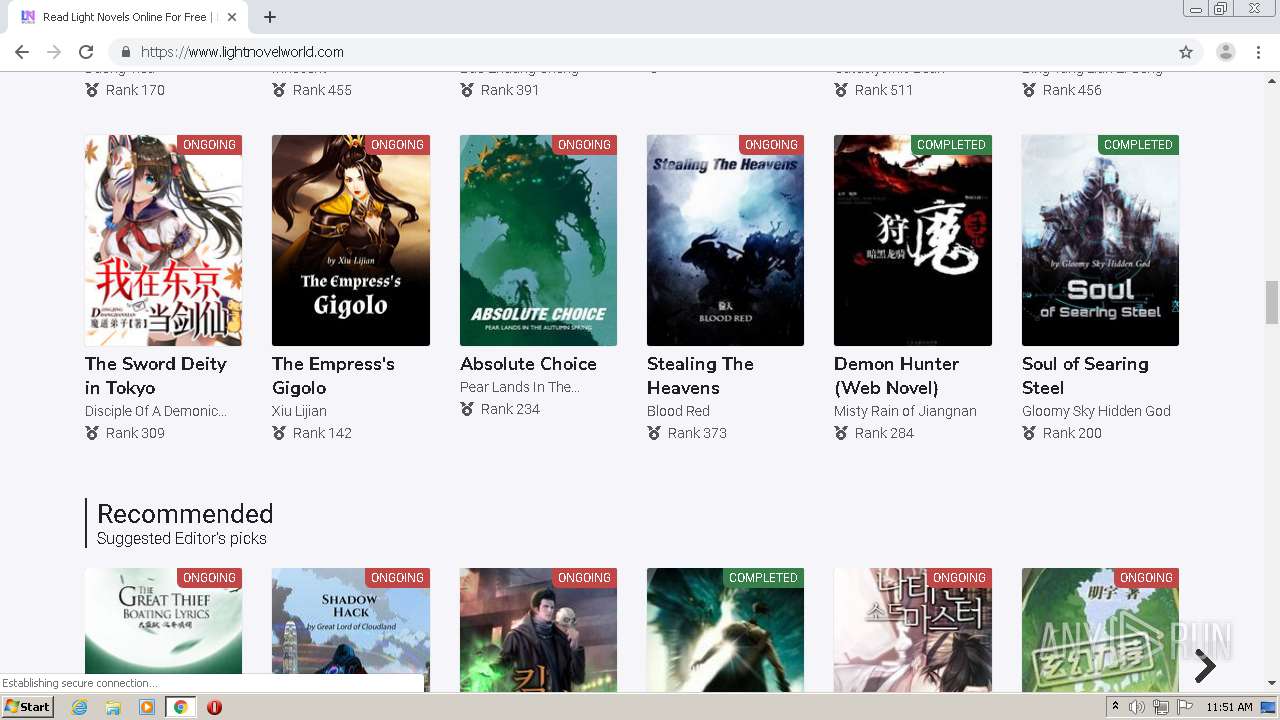Open the Soul of Searing Steel title link
This screenshot has height=720, width=1280.
point(1085,376)
